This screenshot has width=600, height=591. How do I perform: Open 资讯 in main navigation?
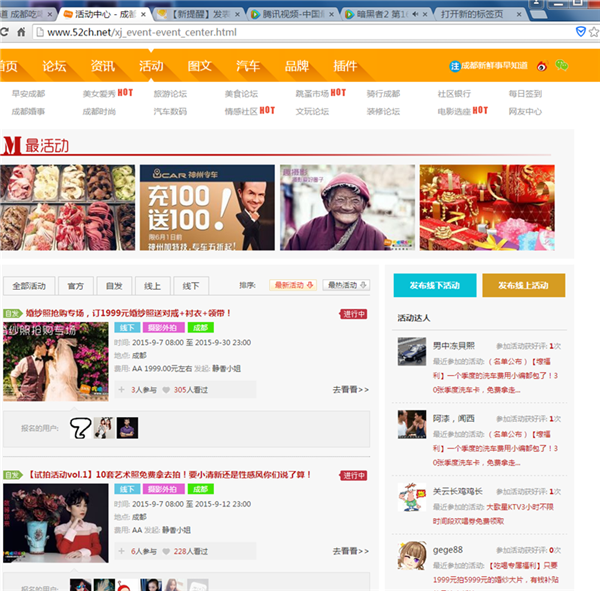(103, 66)
